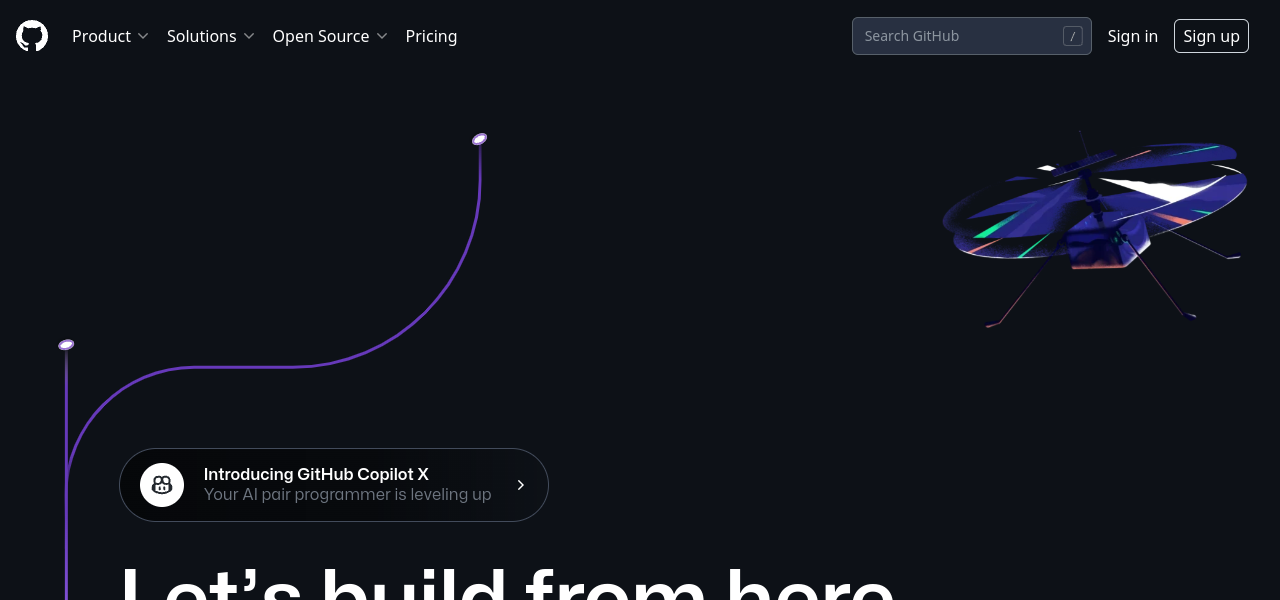Screen dimensions: 1280x600
Task: Expand the Solutions dropdown chevron
Action: point(249,36)
